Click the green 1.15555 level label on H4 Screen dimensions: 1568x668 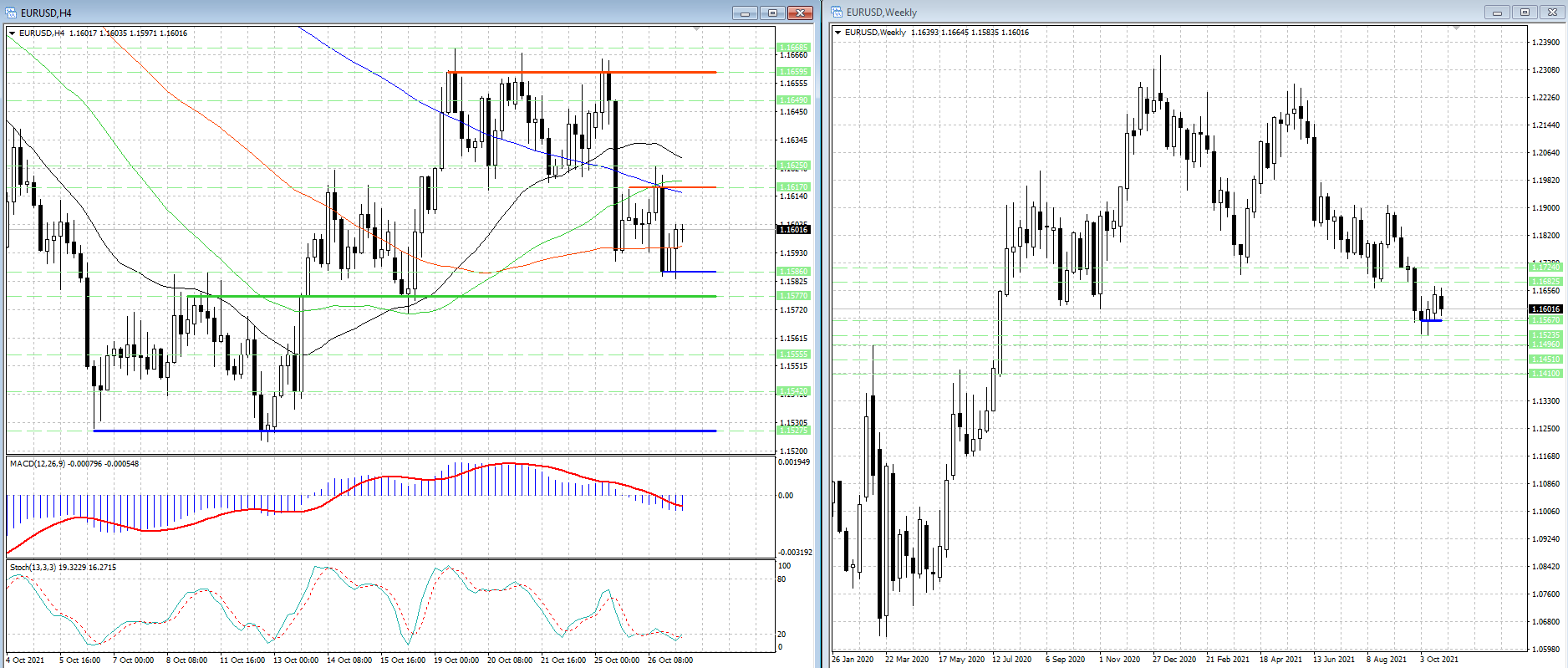click(793, 354)
